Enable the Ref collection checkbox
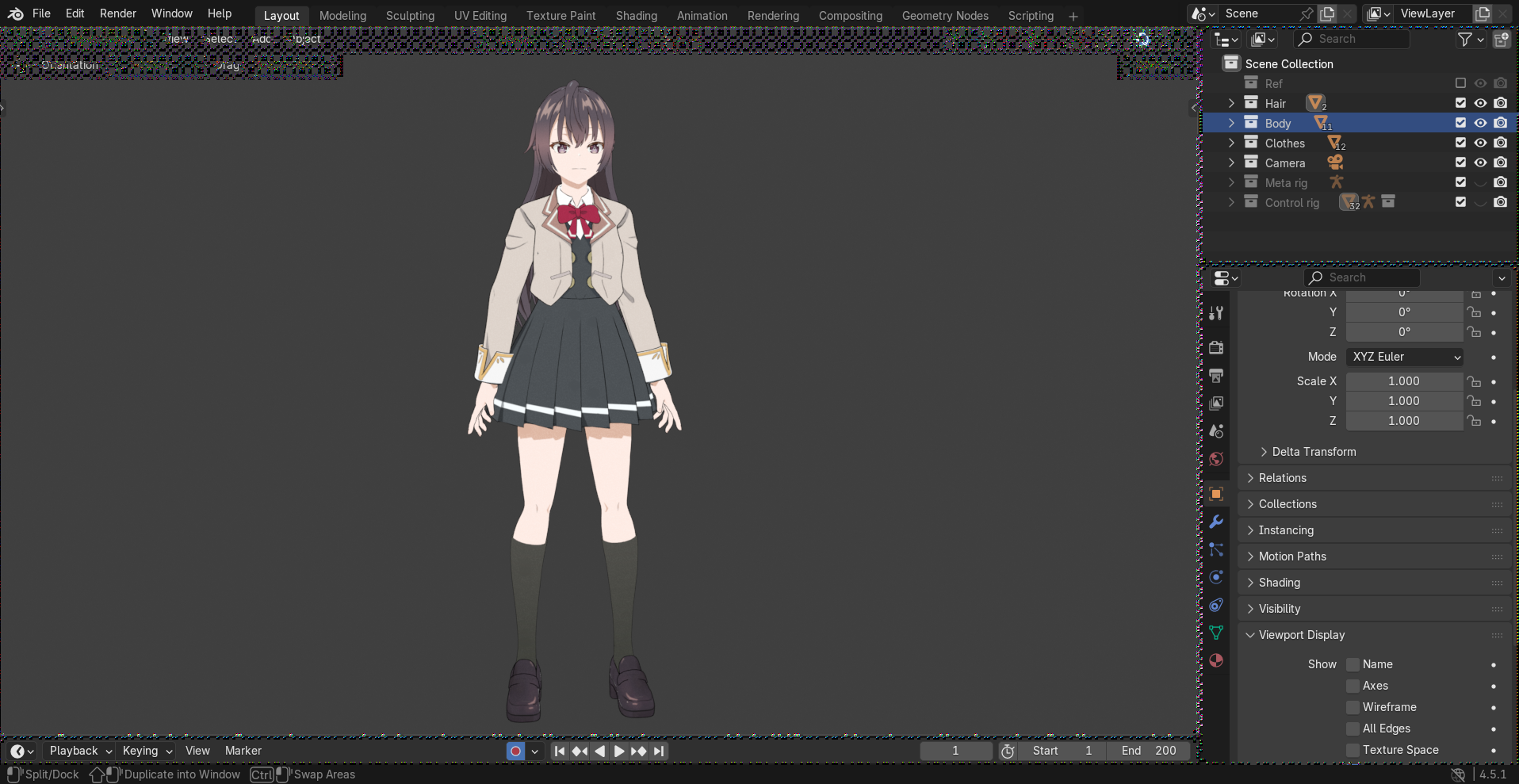The image size is (1519, 784). coord(1460,83)
